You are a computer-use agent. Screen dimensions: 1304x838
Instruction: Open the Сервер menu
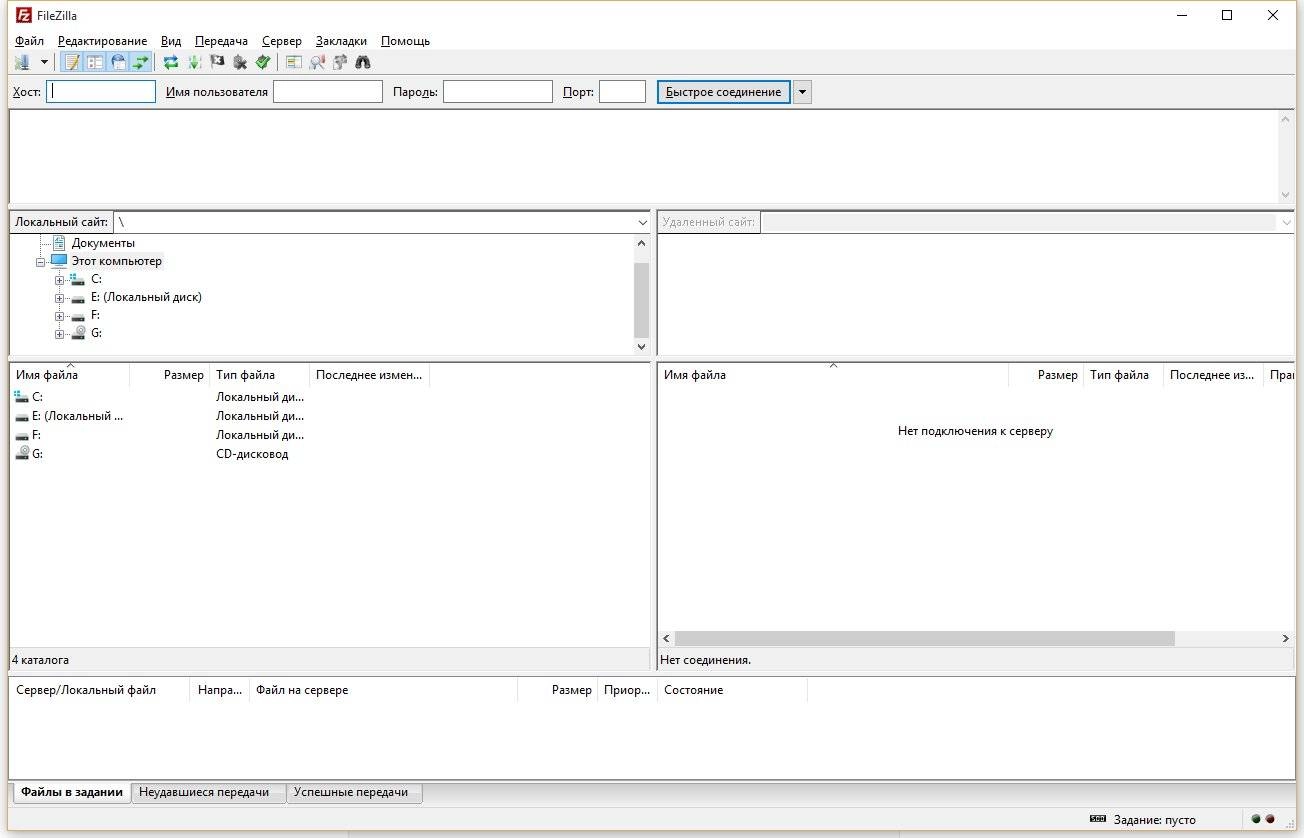282,41
